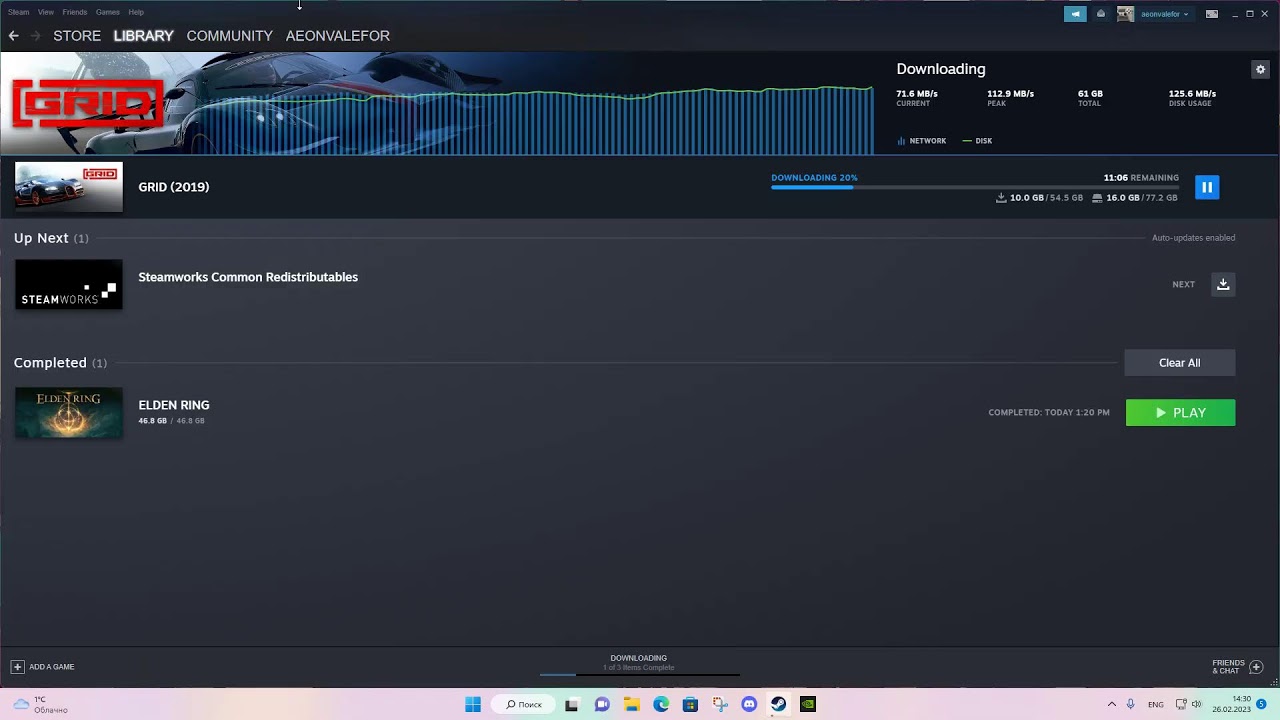Expand the aeonvalefor account dropdown
The height and width of the screenshot is (720, 1280).
1165,14
